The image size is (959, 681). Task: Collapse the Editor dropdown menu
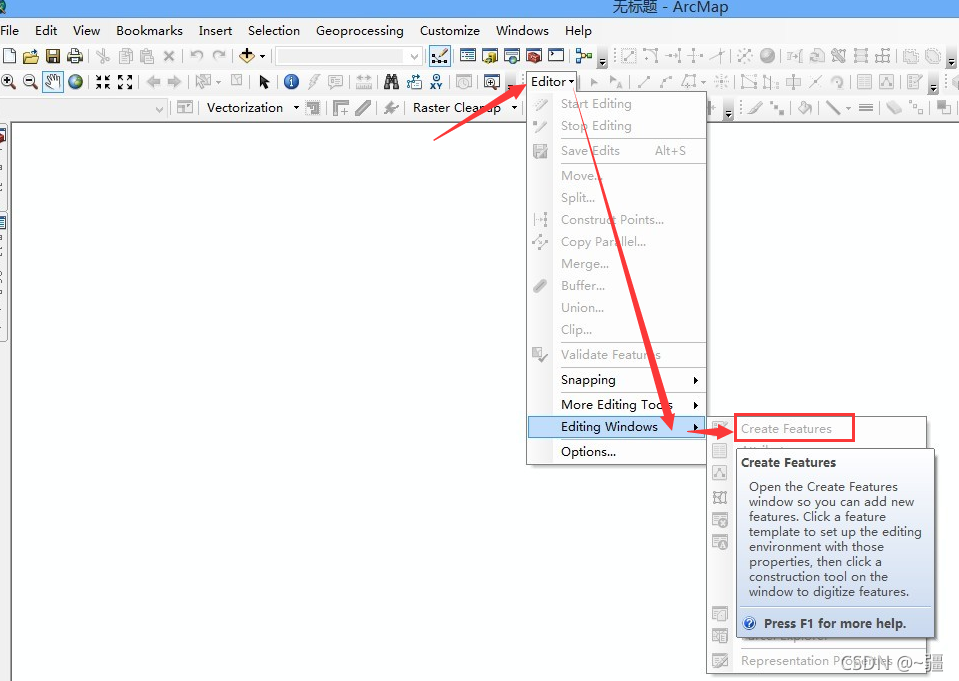553,81
